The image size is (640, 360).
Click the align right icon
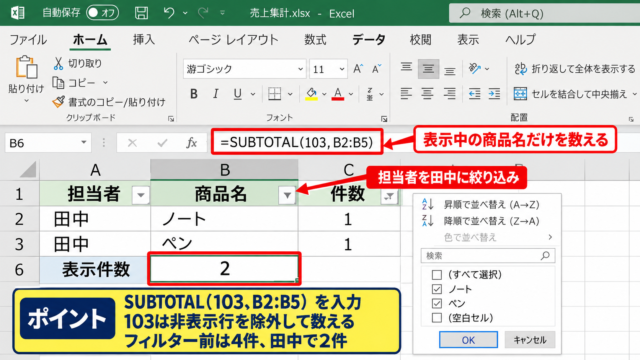449,94
